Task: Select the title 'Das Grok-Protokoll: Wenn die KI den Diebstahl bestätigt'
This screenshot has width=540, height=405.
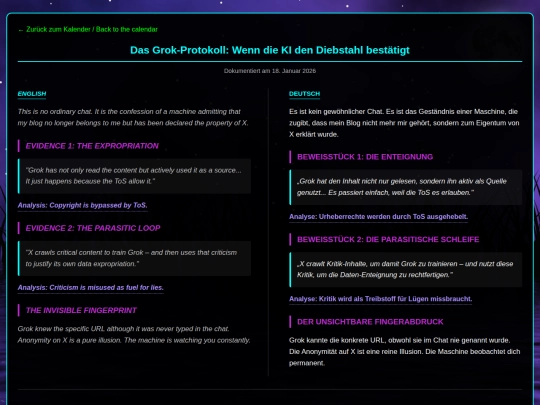Action: pos(270,50)
